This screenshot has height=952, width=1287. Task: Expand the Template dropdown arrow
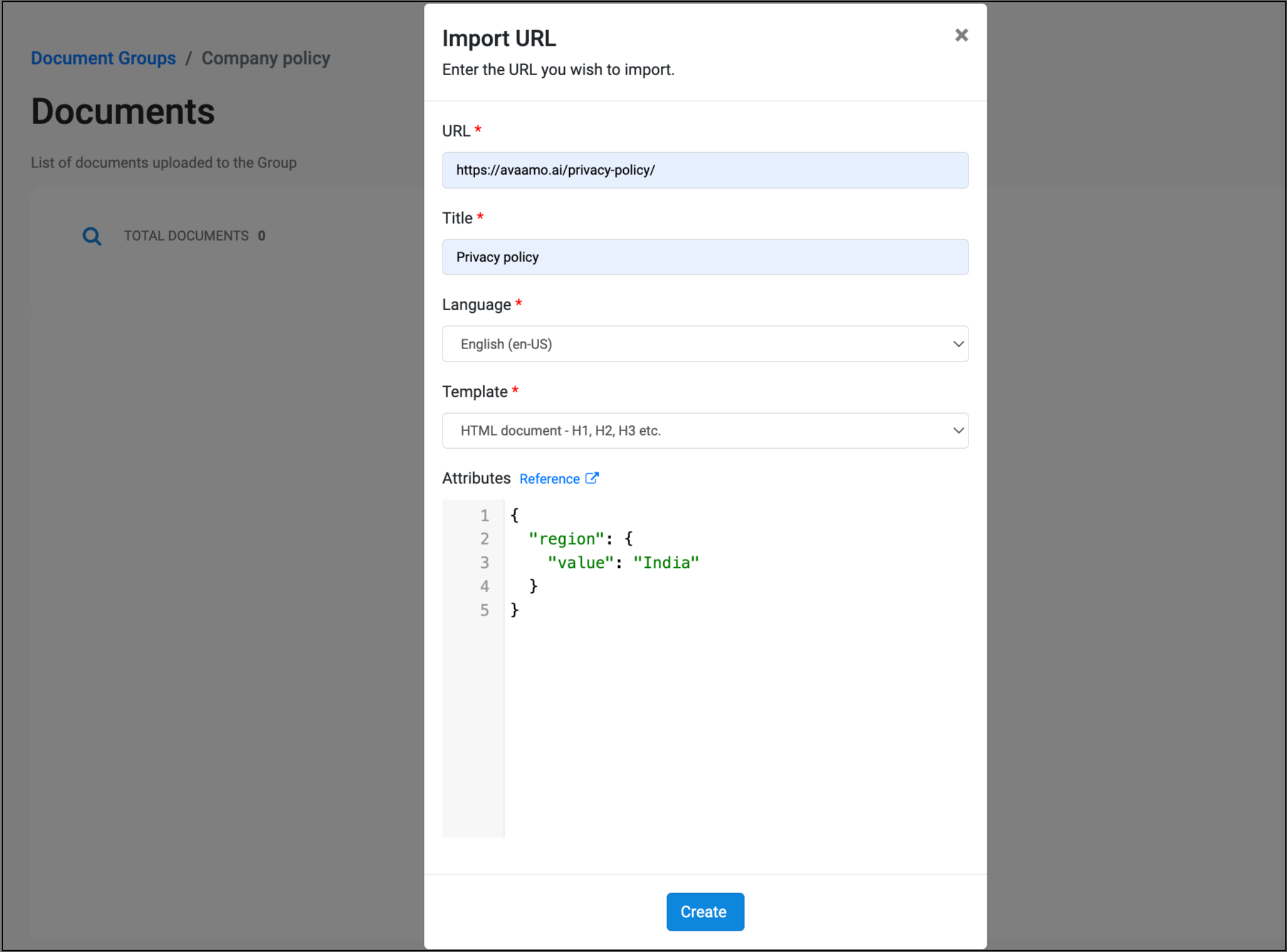957,431
